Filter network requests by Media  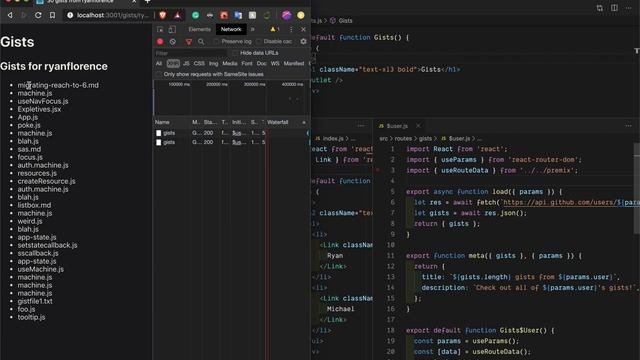click(x=230, y=64)
